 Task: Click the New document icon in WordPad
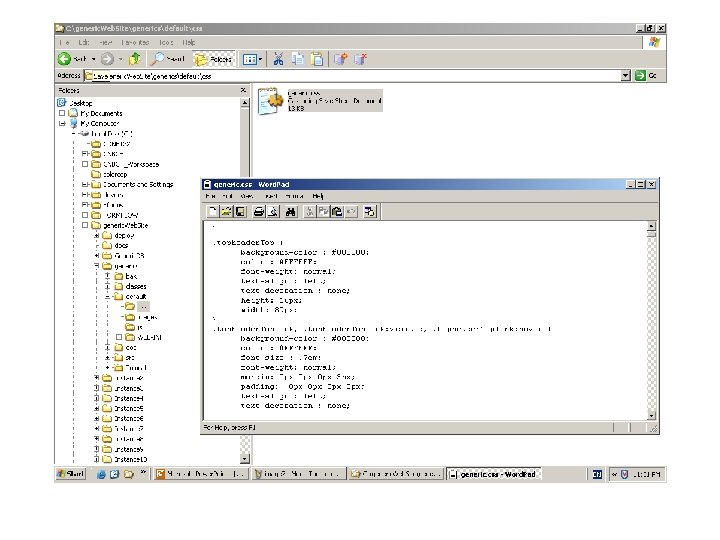pyautogui.click(x=213, y=212)
